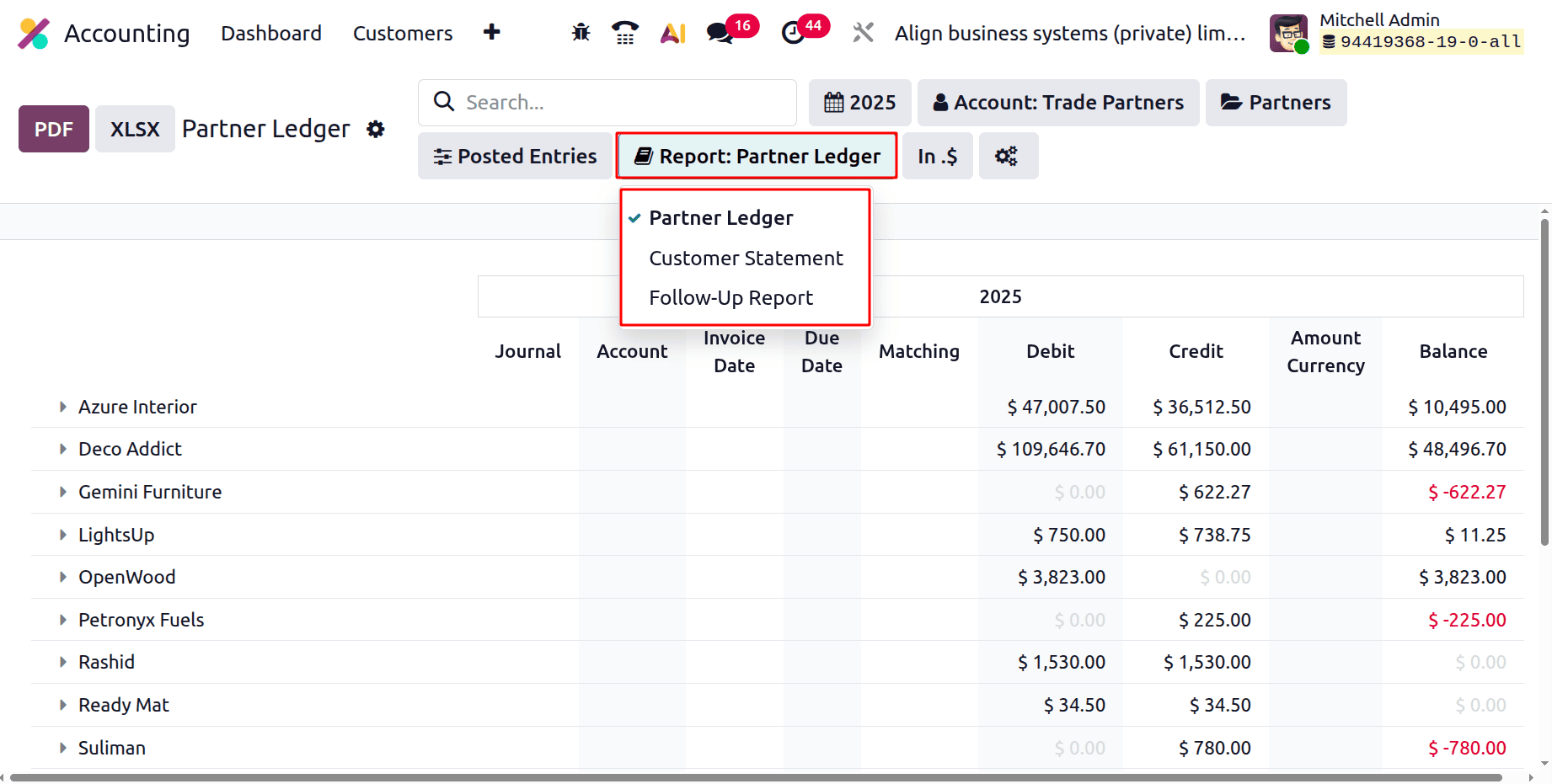
Task: Toggle Report: Partner Ledger dropdown
Action: pos(757,156)
